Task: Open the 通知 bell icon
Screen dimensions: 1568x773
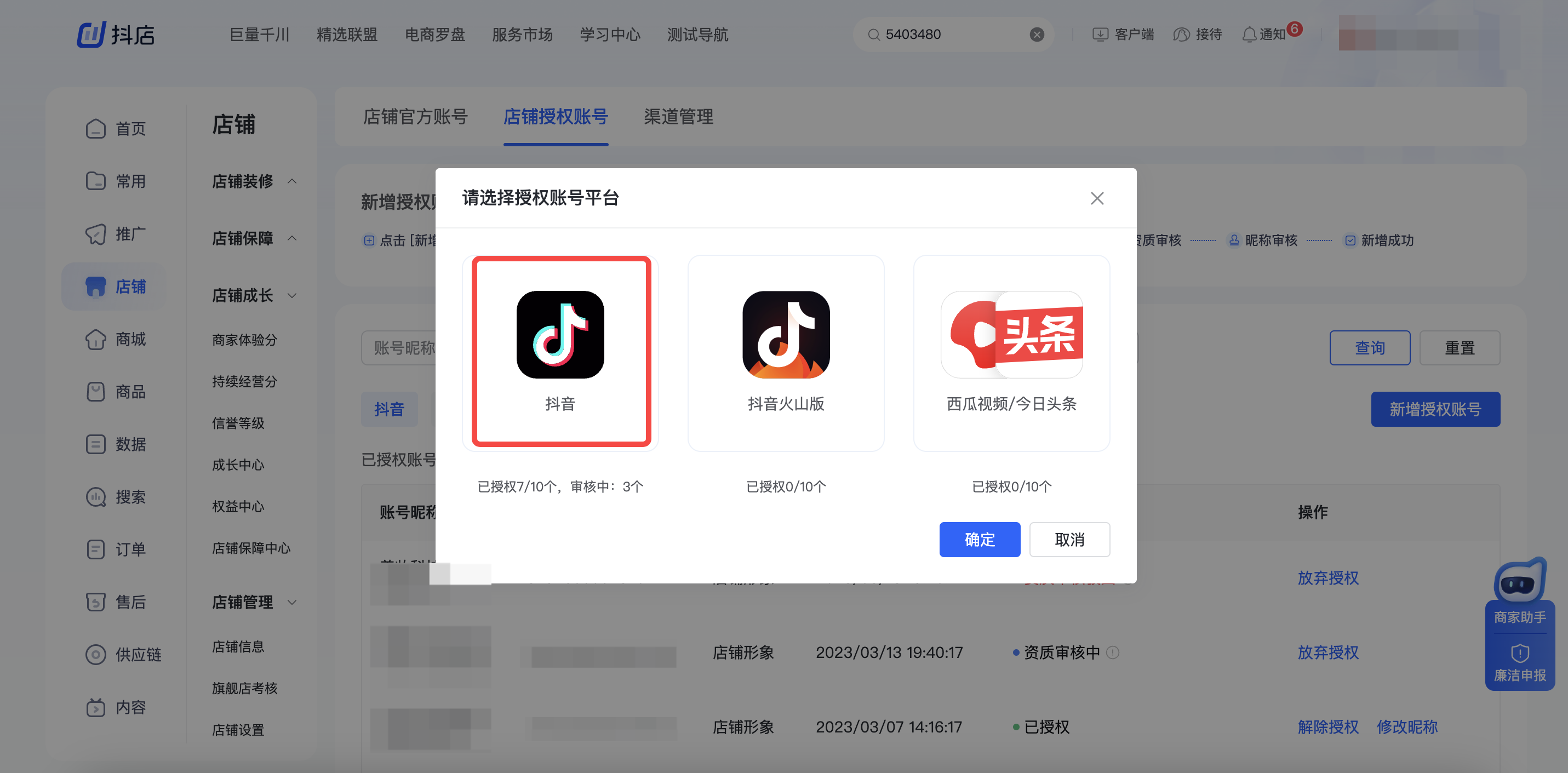Action: point(1249,35)
